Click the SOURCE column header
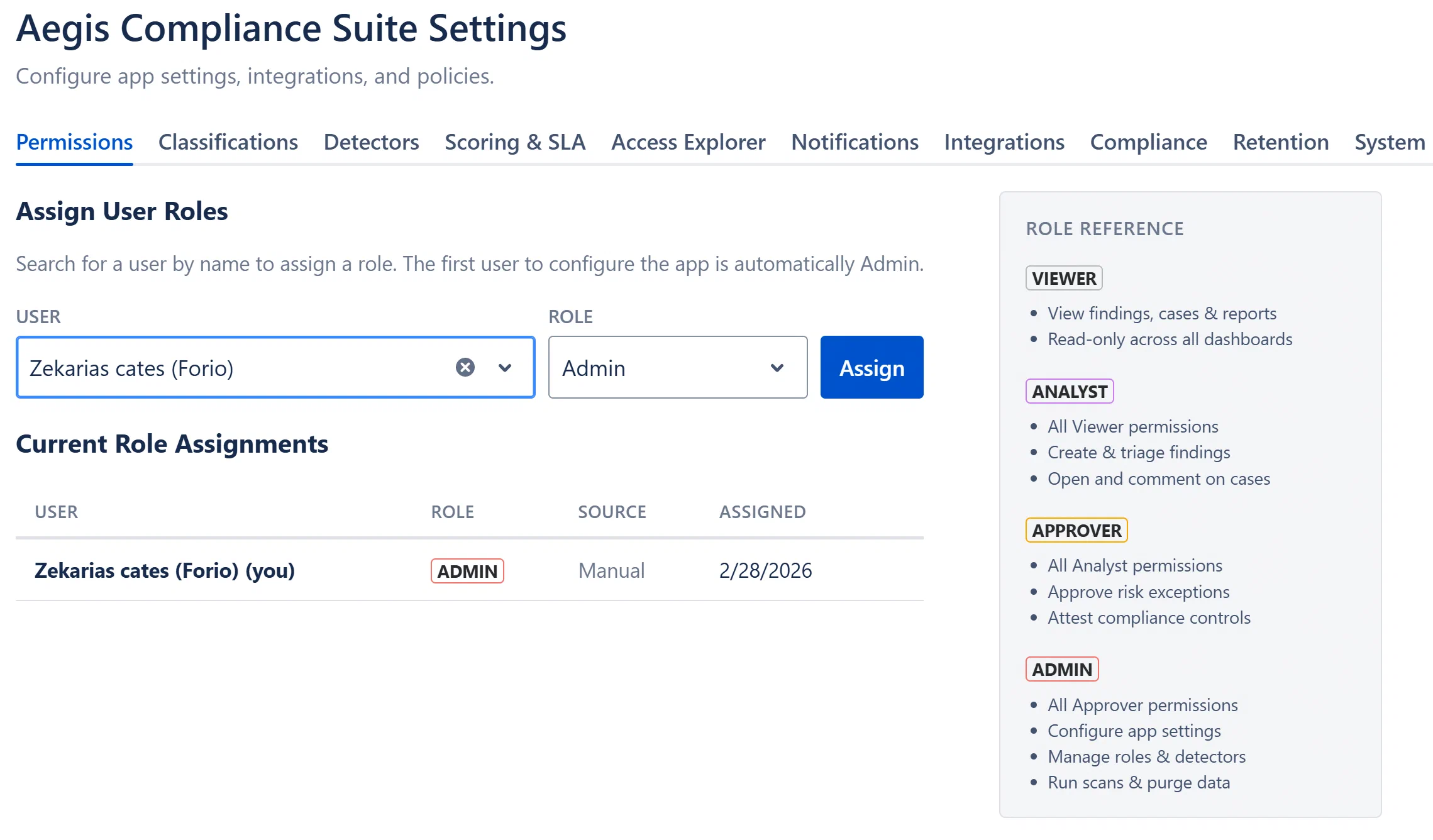Screen dimensions: 1433x840 612,512
